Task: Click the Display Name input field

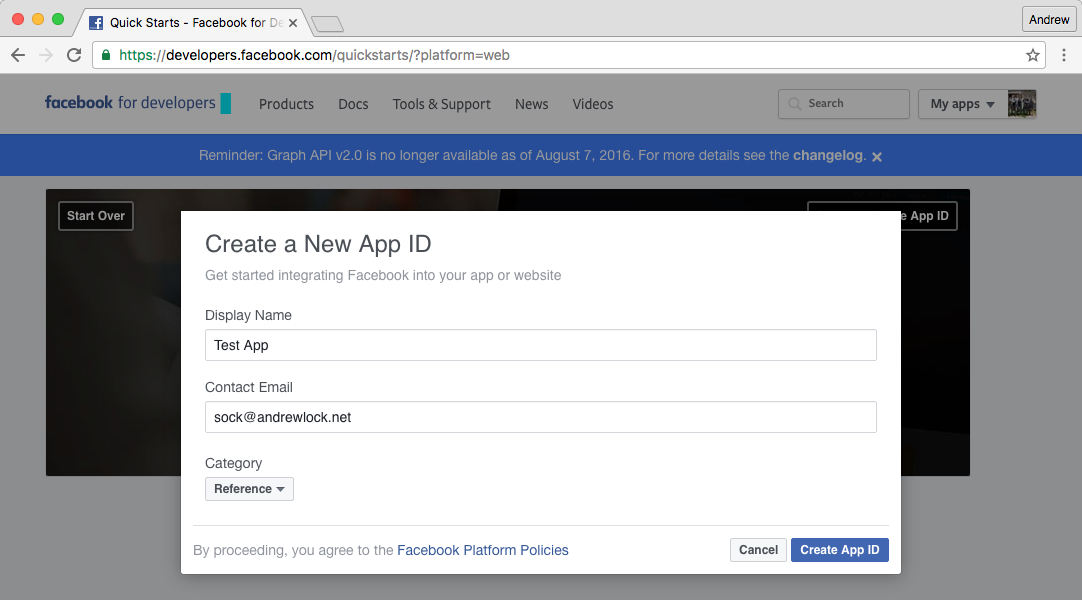Action: pos(540,345)
